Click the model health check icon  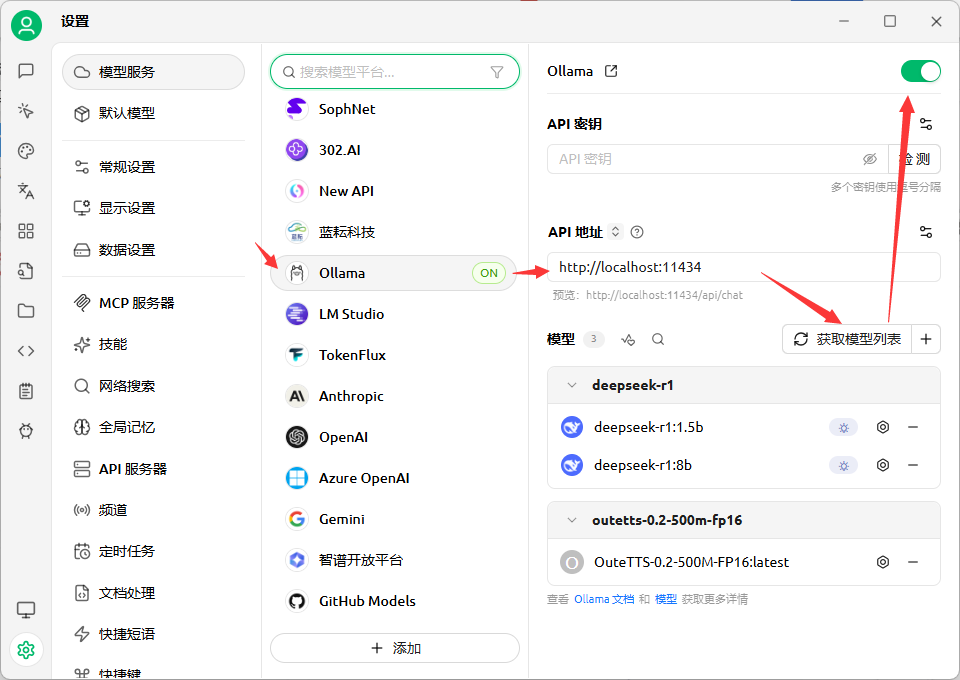point(628,339)
